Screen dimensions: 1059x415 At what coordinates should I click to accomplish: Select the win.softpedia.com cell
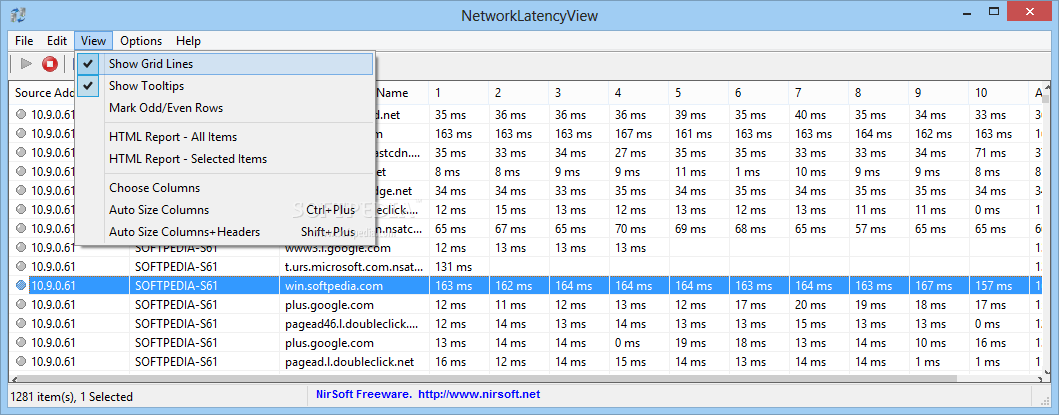(356, 286)
